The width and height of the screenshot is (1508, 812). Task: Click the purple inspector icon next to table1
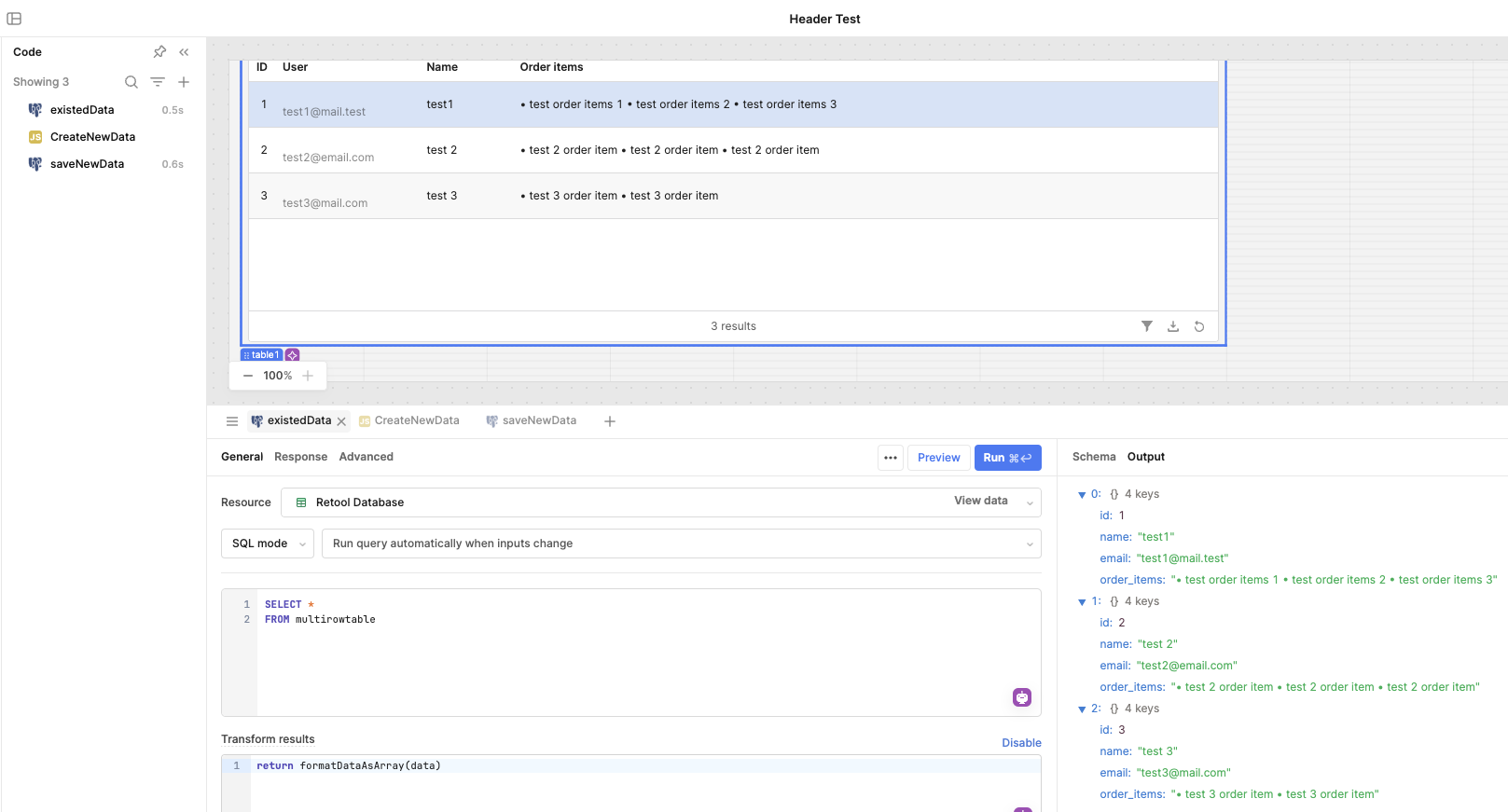(x=293, y=355)
